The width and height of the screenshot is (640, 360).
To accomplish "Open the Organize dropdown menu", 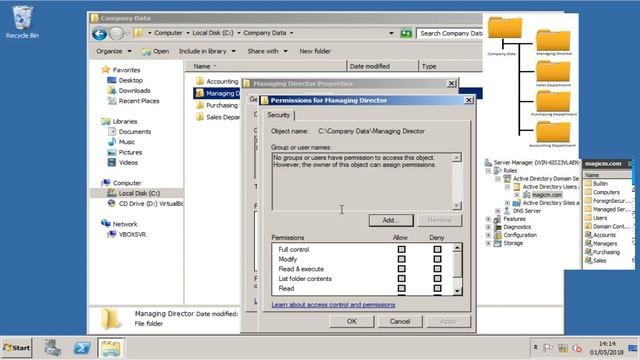I will point(114,51).
